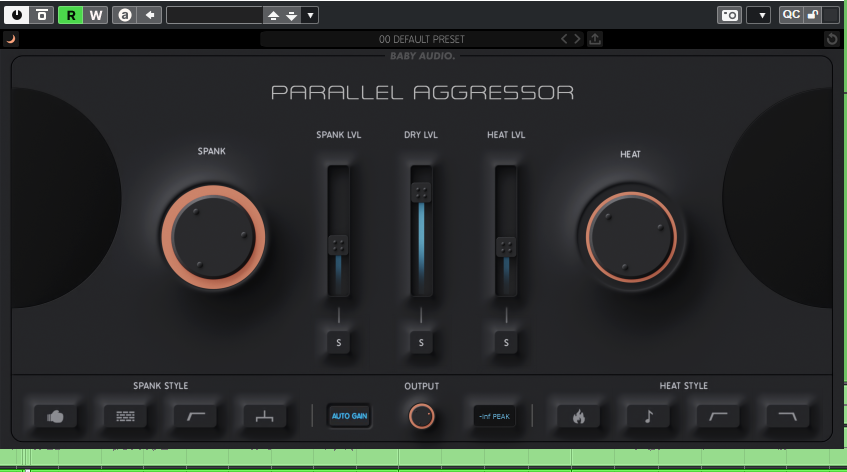The height and width of the screenshot is (472, 847).
Task: Solo the DRY LVL channel
Action: pos(421,342)
